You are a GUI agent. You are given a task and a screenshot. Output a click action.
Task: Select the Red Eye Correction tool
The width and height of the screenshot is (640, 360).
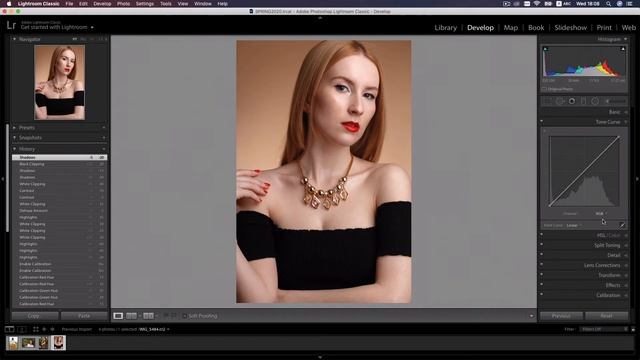click(x=572, y=101)
